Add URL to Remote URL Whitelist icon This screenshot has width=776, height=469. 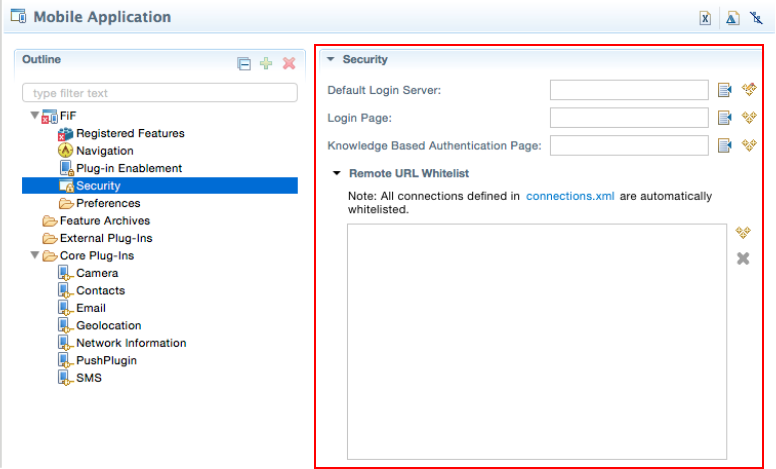pos(743,232)
